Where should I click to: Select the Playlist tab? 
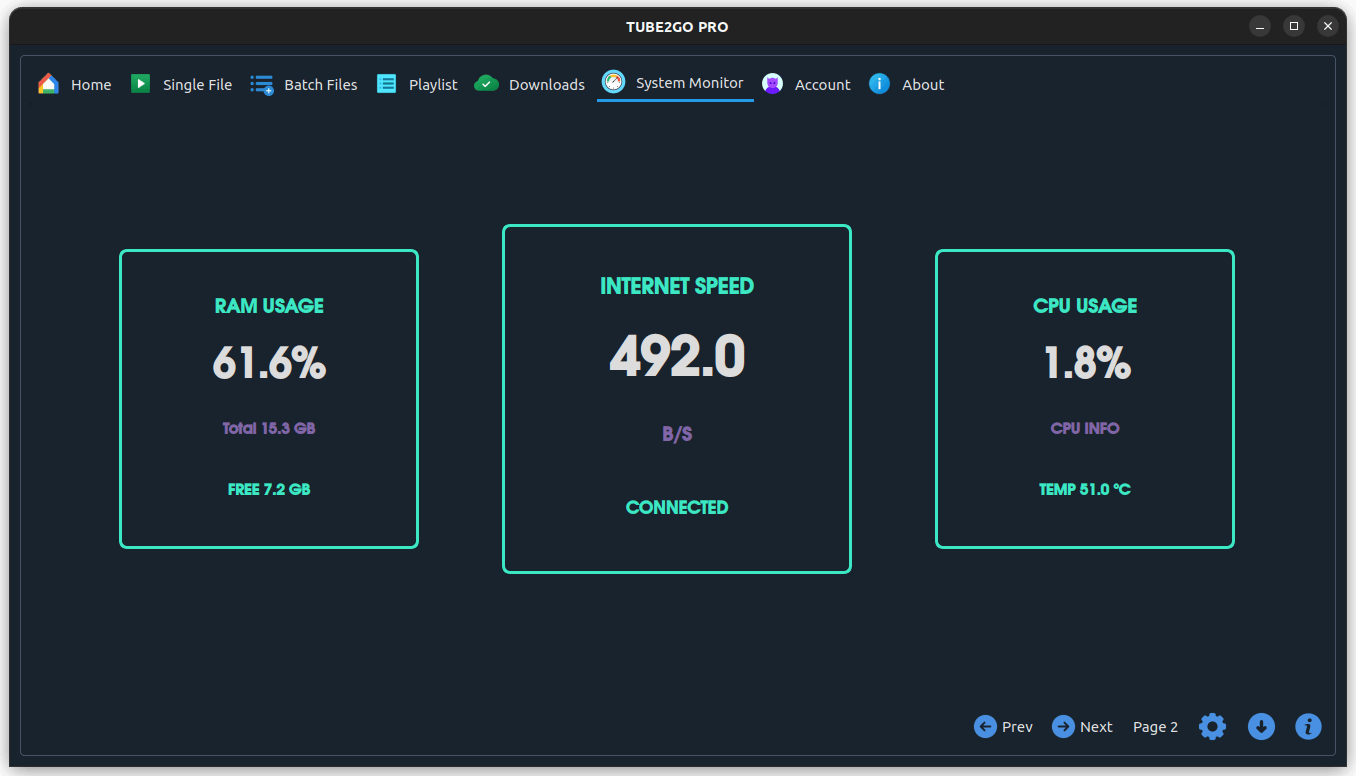(417, 84)
